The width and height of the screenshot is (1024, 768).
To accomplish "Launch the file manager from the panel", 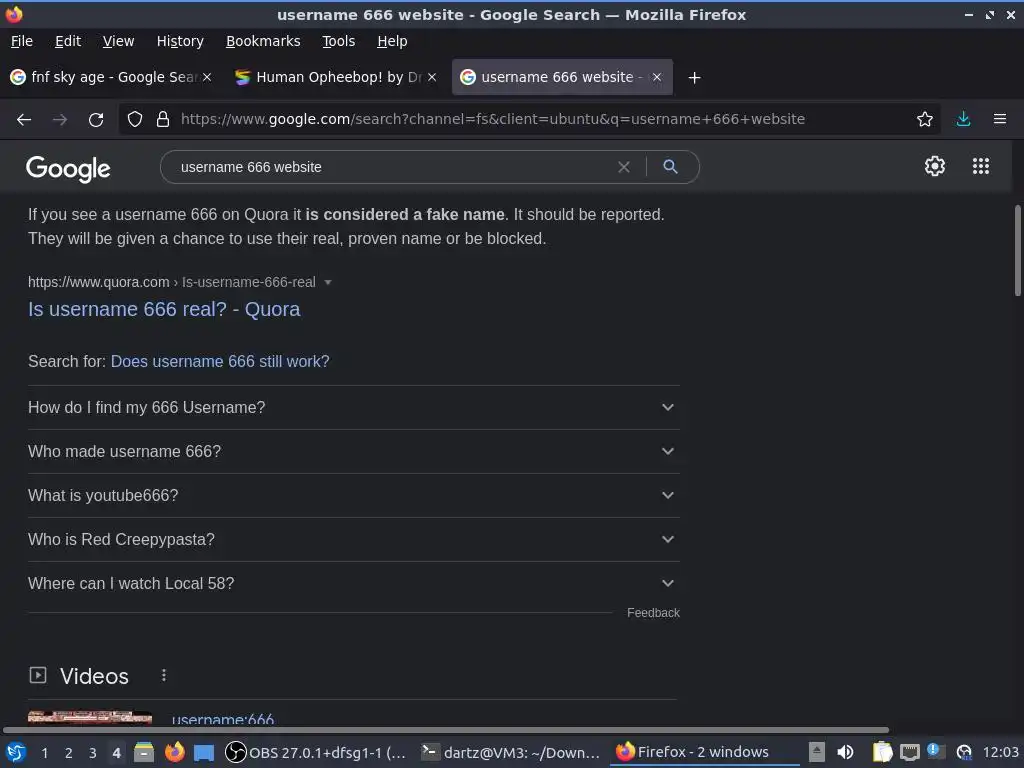I will point(144,752).
